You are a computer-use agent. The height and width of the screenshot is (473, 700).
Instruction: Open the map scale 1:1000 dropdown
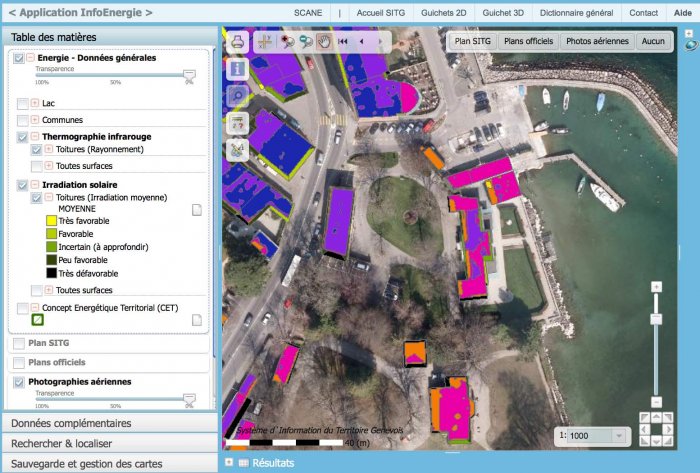(619, 436)
